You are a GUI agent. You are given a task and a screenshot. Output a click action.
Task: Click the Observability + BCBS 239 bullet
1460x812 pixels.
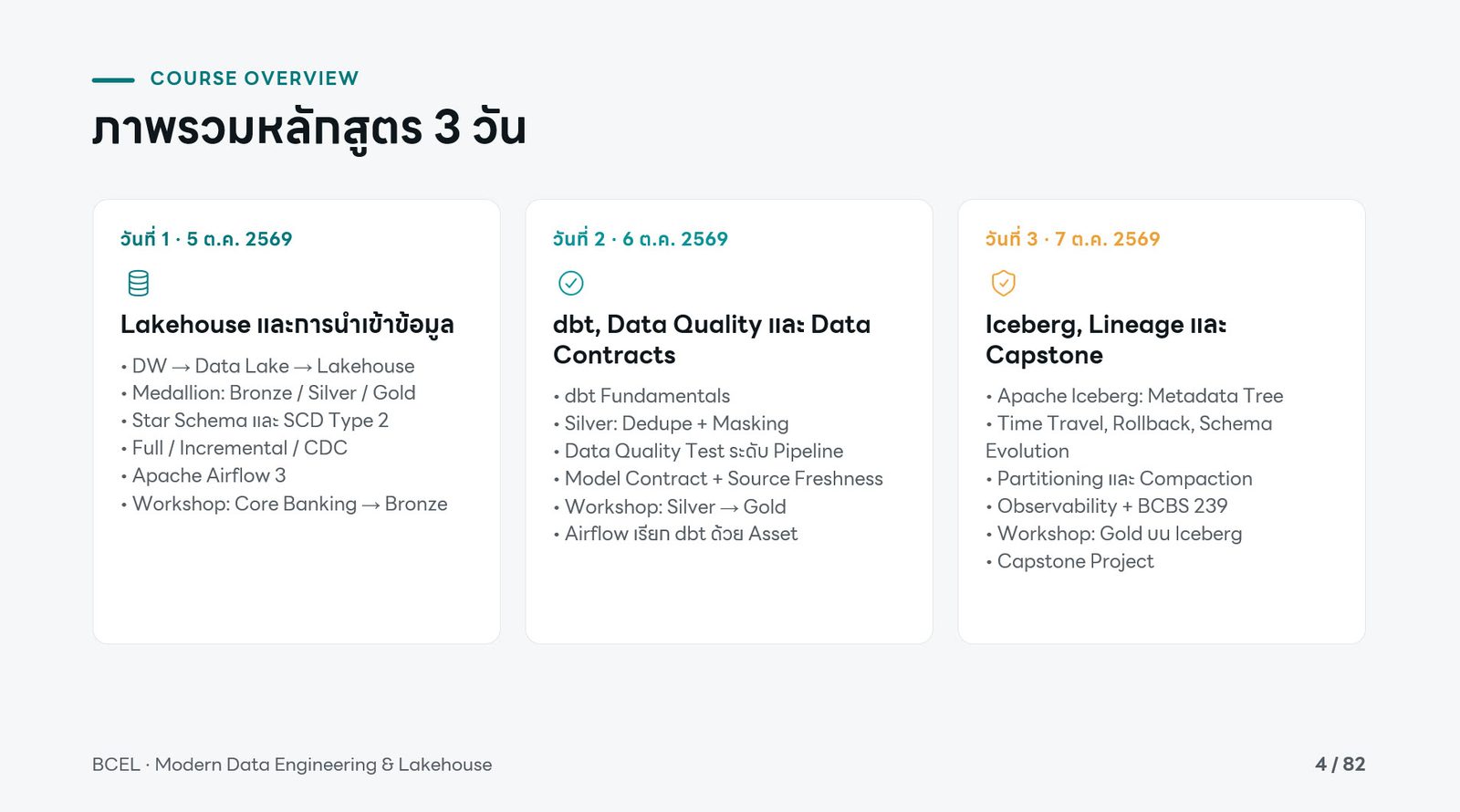click(1107, 506)
